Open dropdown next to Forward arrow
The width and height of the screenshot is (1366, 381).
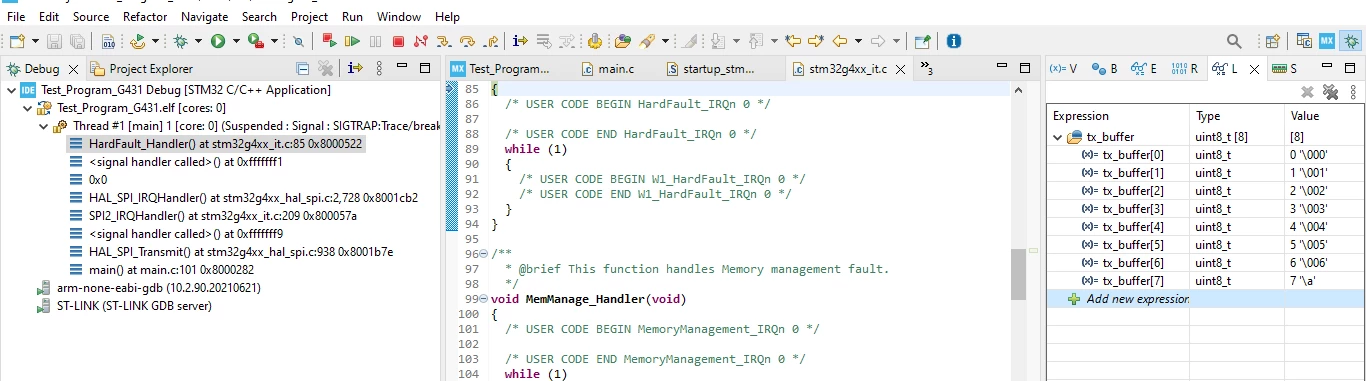pyautogui.click(x=896, y=41)
